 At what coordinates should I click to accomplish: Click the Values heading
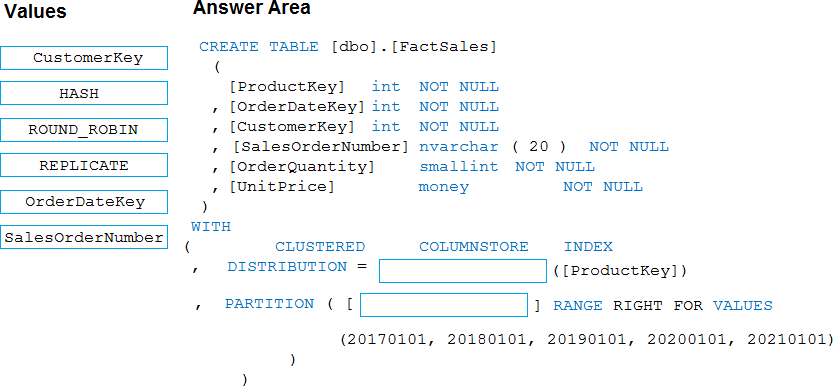pos(35,11)
